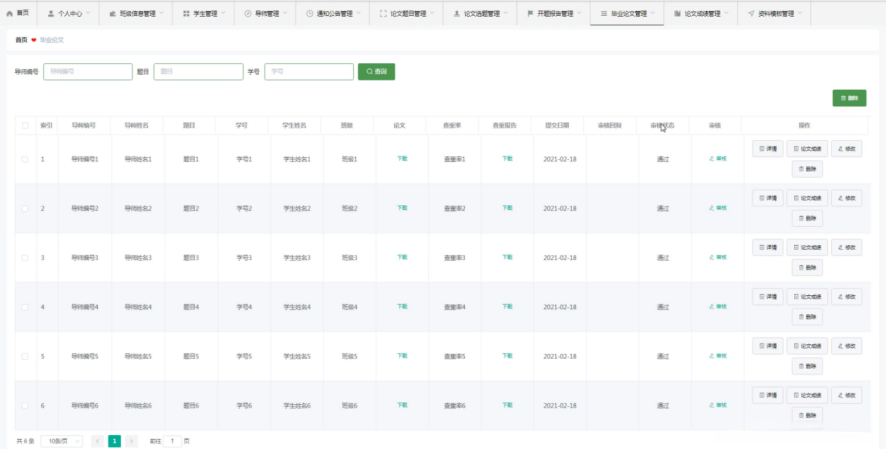Expand the 通知公告管理 menu
The height and width of the screenshot is (451, 886).
pyautogui.click(x=333, y=13)
